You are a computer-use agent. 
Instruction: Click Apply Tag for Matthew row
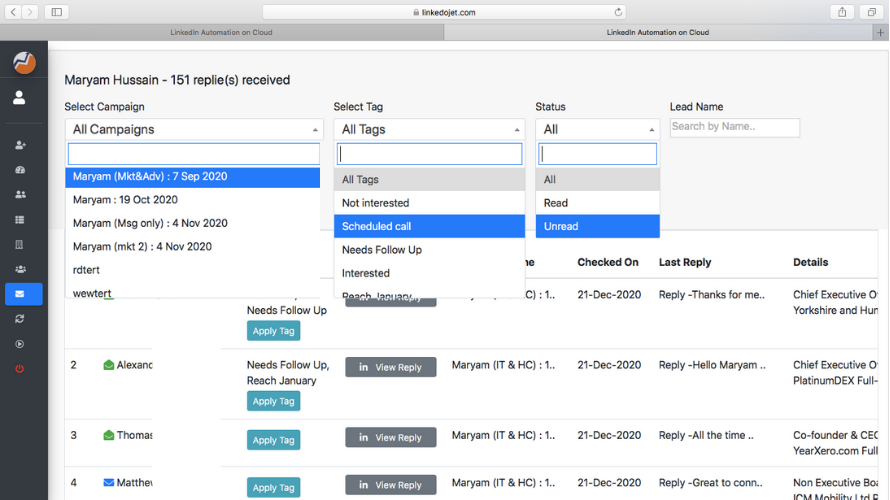pyautogui.click(x=274, y=488)
